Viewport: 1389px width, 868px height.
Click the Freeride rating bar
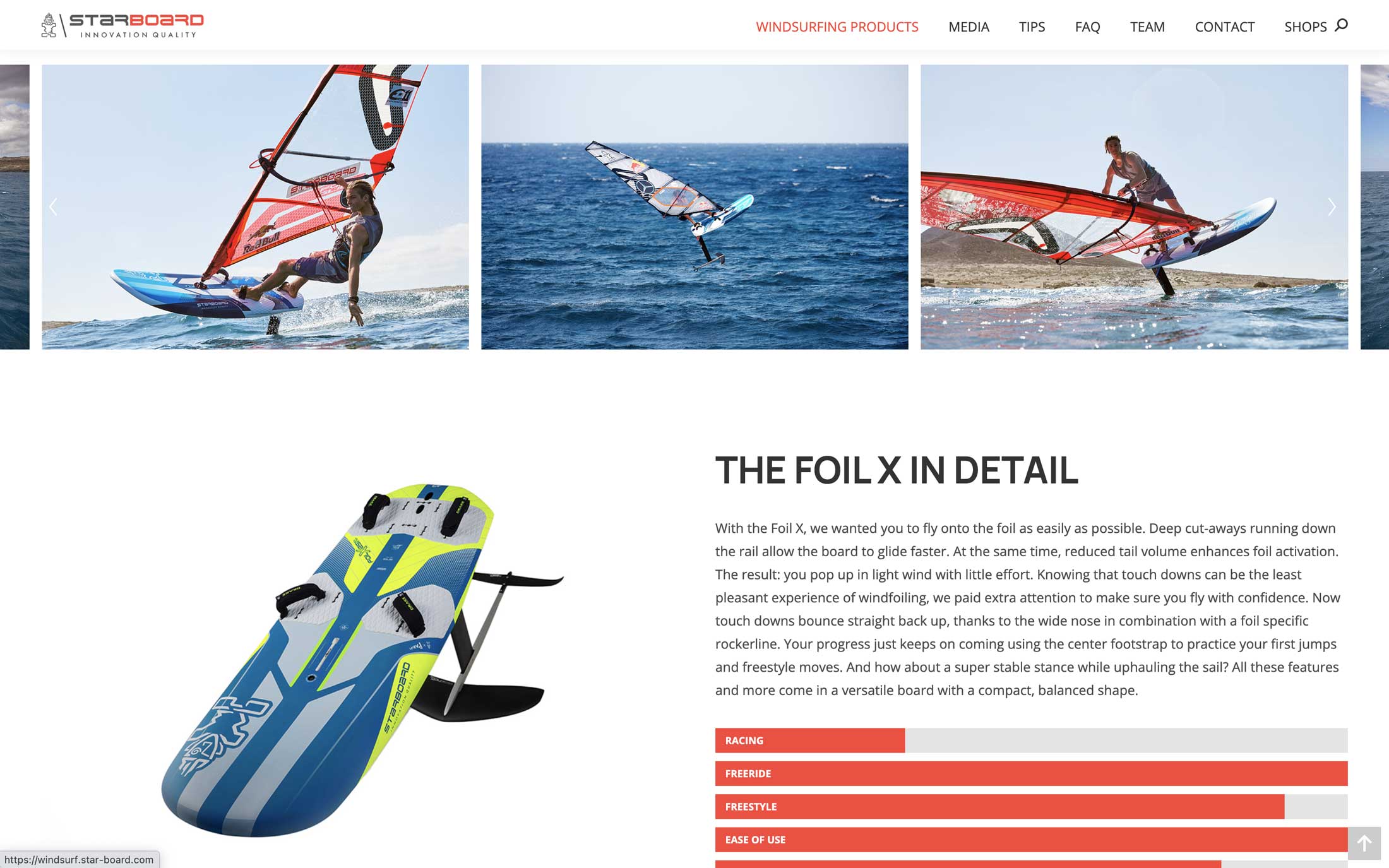pos(1031,773)
